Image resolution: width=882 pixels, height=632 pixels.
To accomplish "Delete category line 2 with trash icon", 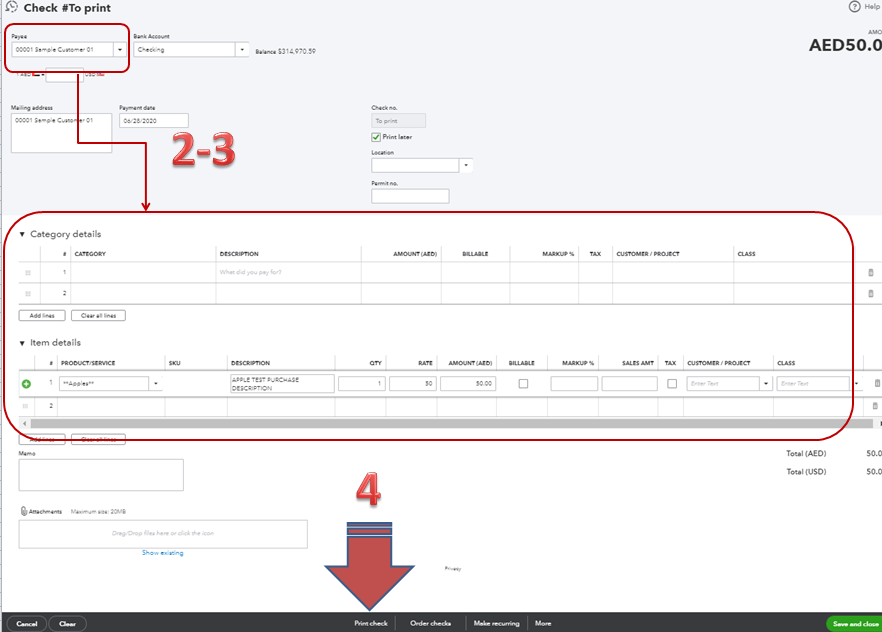I will tap(871, 294).
